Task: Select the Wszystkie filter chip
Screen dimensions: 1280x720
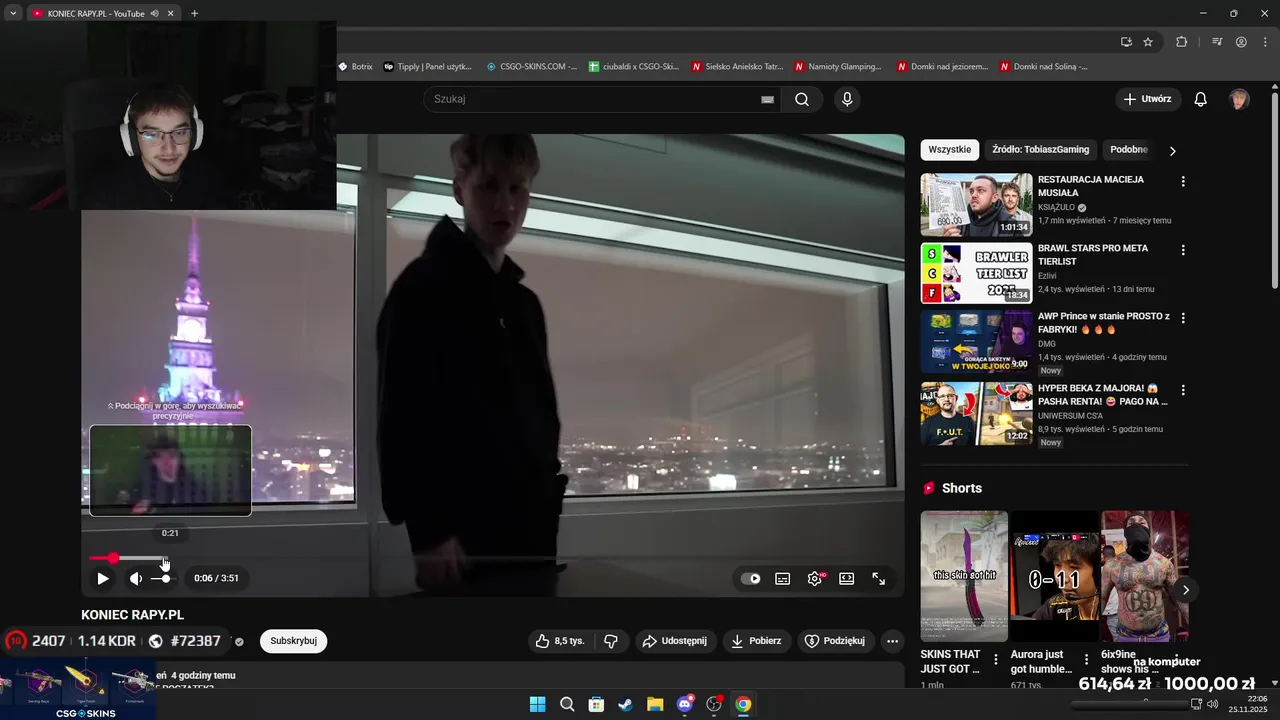Action: (950, 149)
